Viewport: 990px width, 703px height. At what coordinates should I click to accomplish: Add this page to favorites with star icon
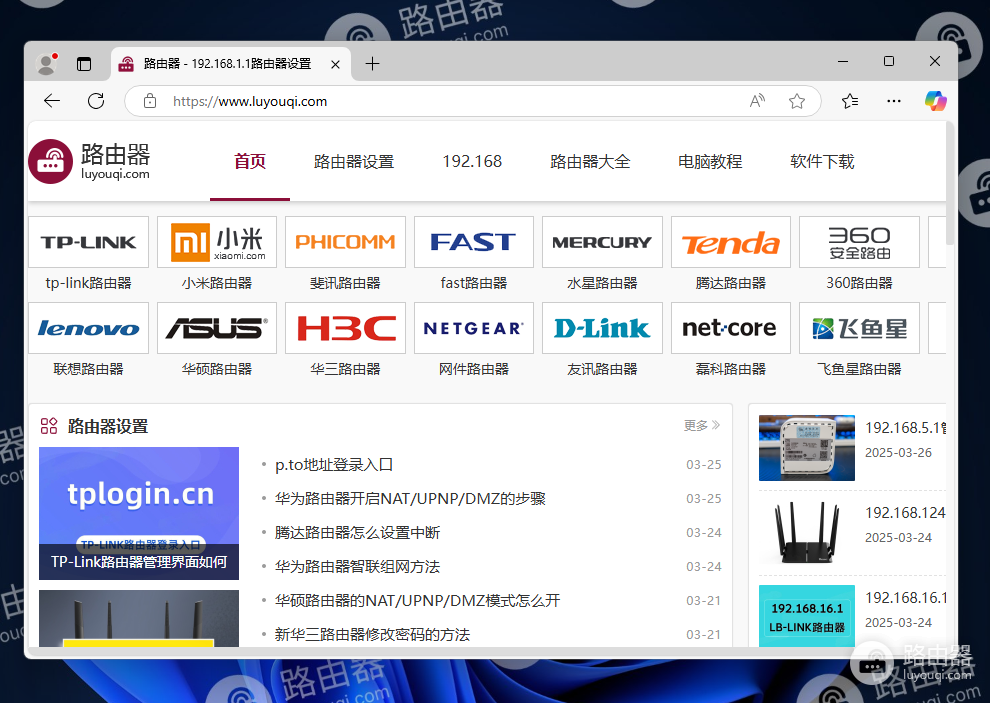(797, 101)
